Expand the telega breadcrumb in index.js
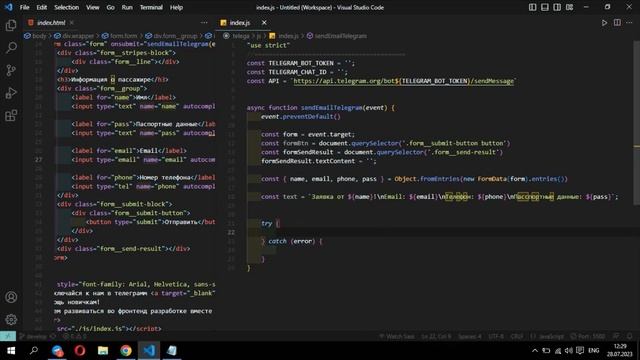The width and height of the screenshot is (640, 360). [x=237, y=36]
